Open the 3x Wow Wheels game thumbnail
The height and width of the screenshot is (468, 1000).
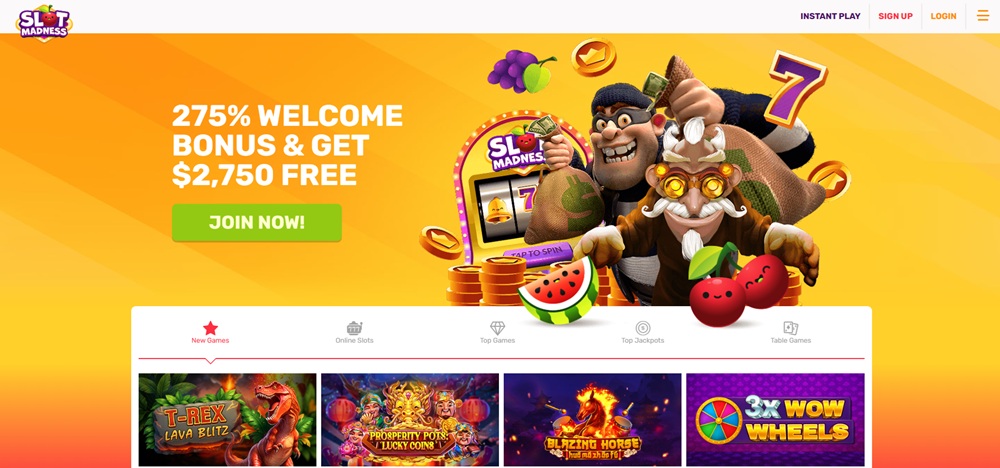tap(776, 420)
